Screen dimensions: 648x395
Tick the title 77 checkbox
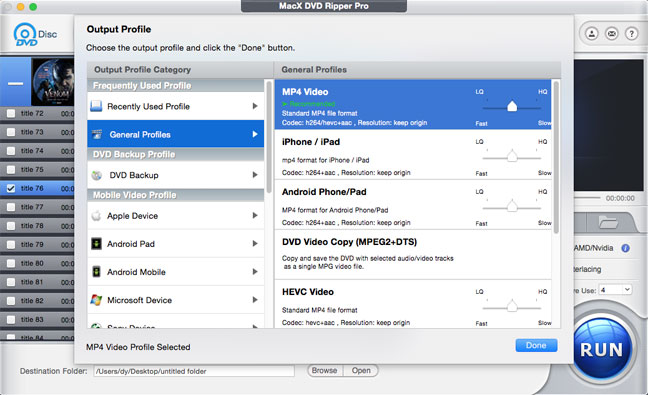point(11,207)
